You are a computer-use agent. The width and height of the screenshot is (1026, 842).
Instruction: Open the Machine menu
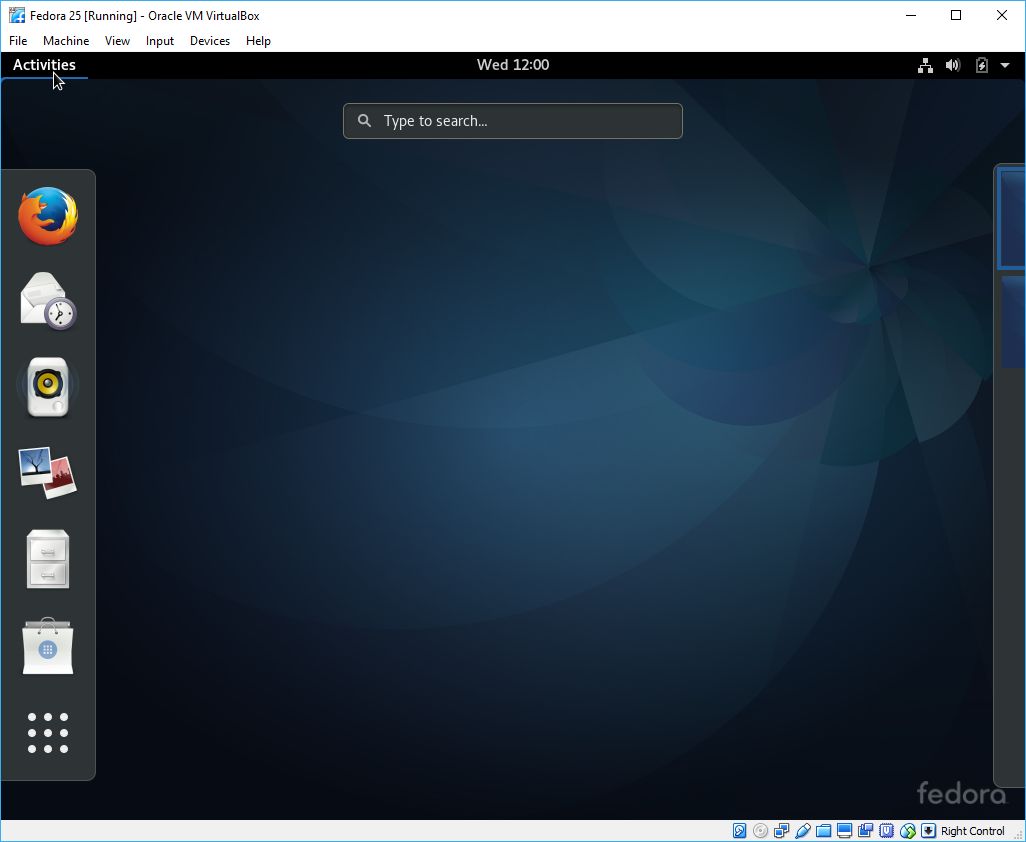pos(66,41)
